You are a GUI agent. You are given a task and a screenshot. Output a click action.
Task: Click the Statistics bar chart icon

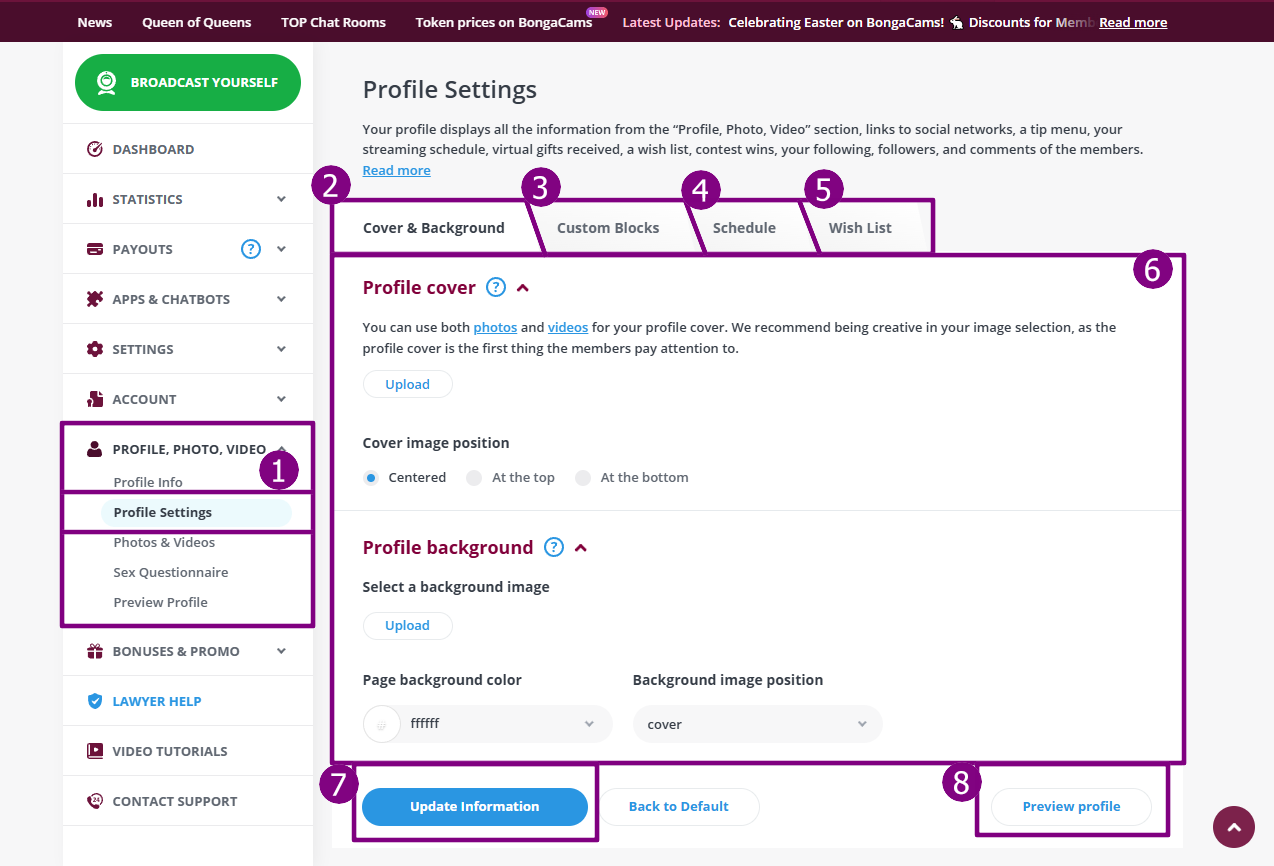tap(95, 199)
